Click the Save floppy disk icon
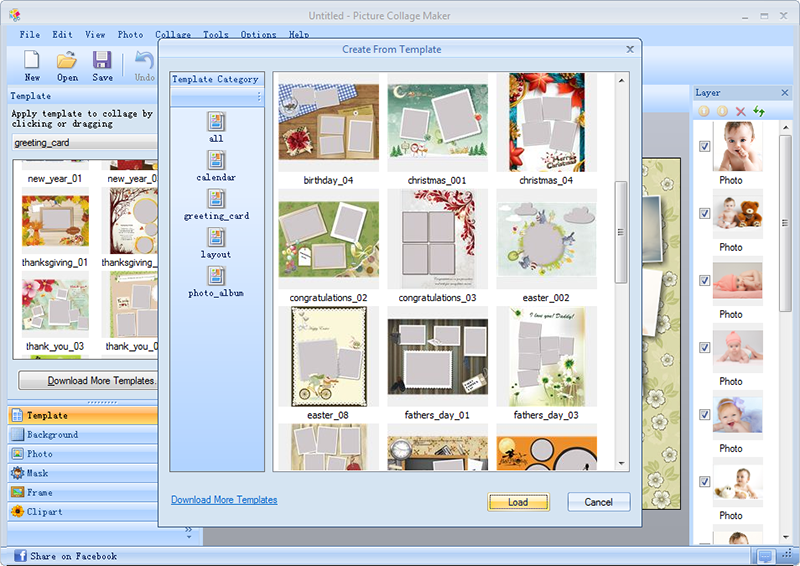 (x=102, y=61)
